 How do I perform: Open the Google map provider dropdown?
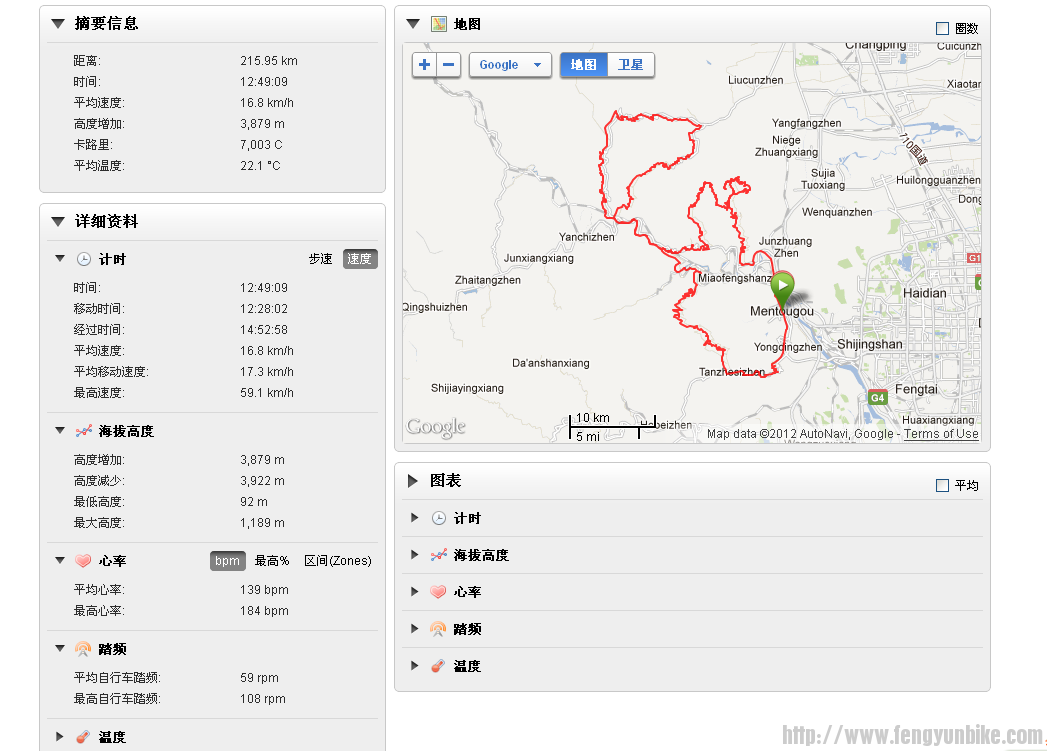(510, 65)
